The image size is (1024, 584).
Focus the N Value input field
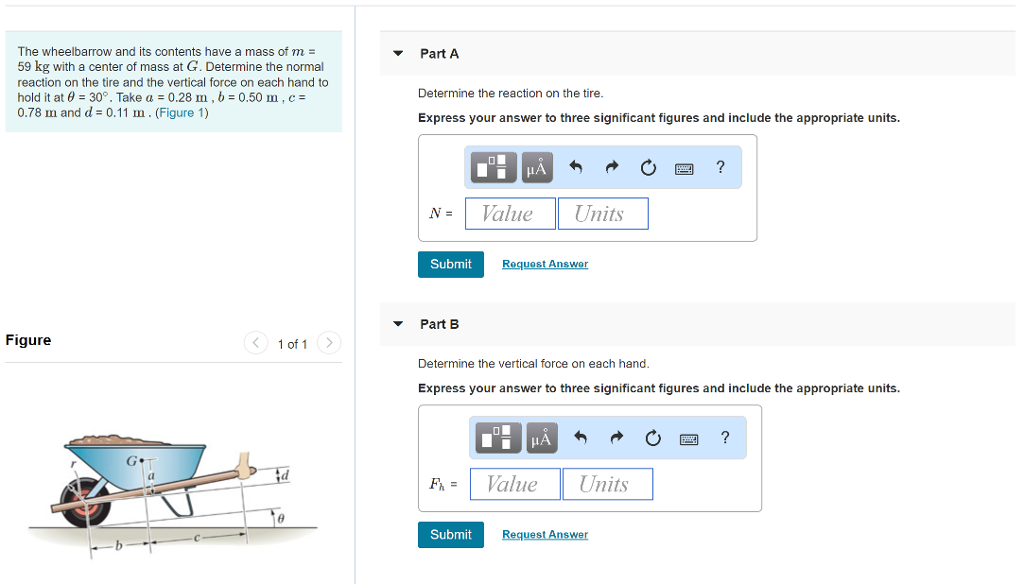(510, 213)
